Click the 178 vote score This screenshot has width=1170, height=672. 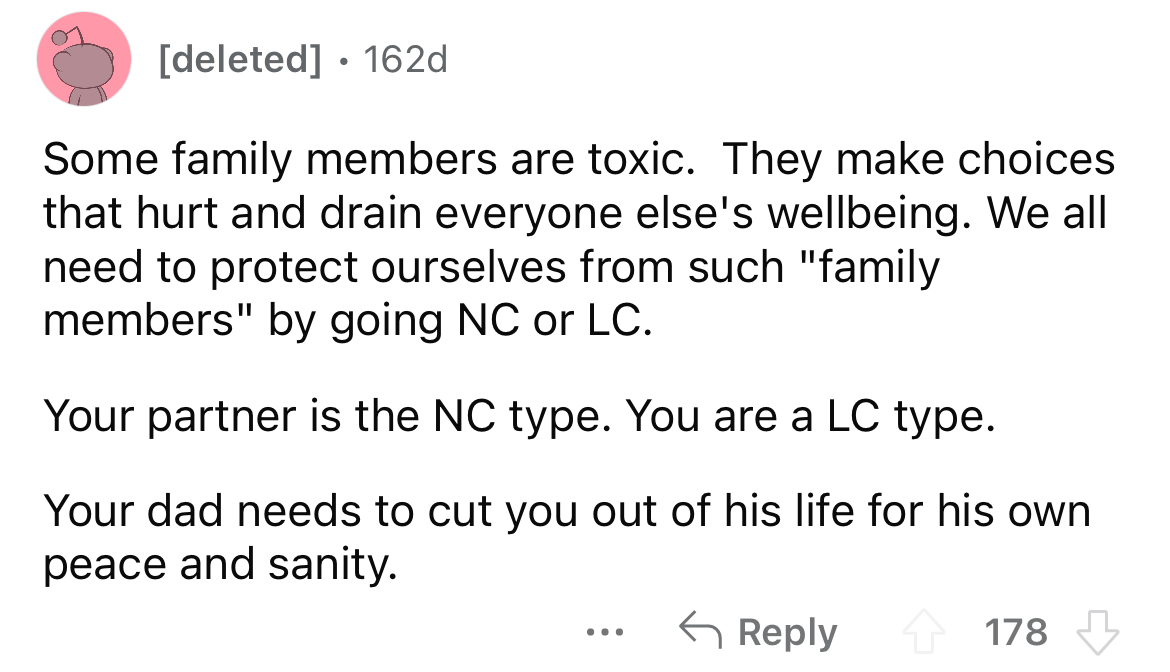(1016, 633)
